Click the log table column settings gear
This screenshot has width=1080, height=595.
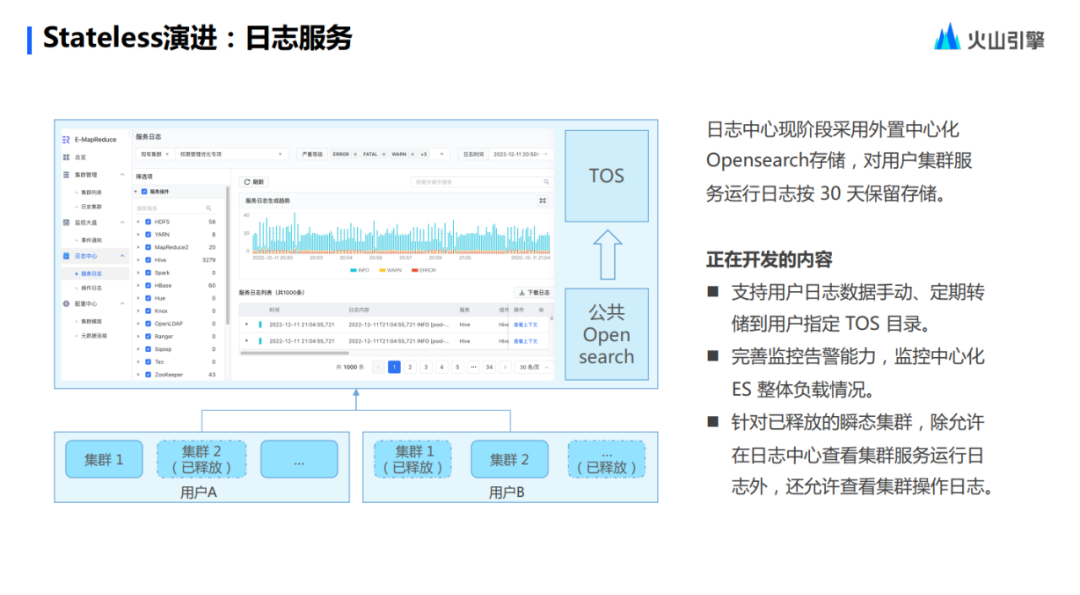[x=541, y=310]
